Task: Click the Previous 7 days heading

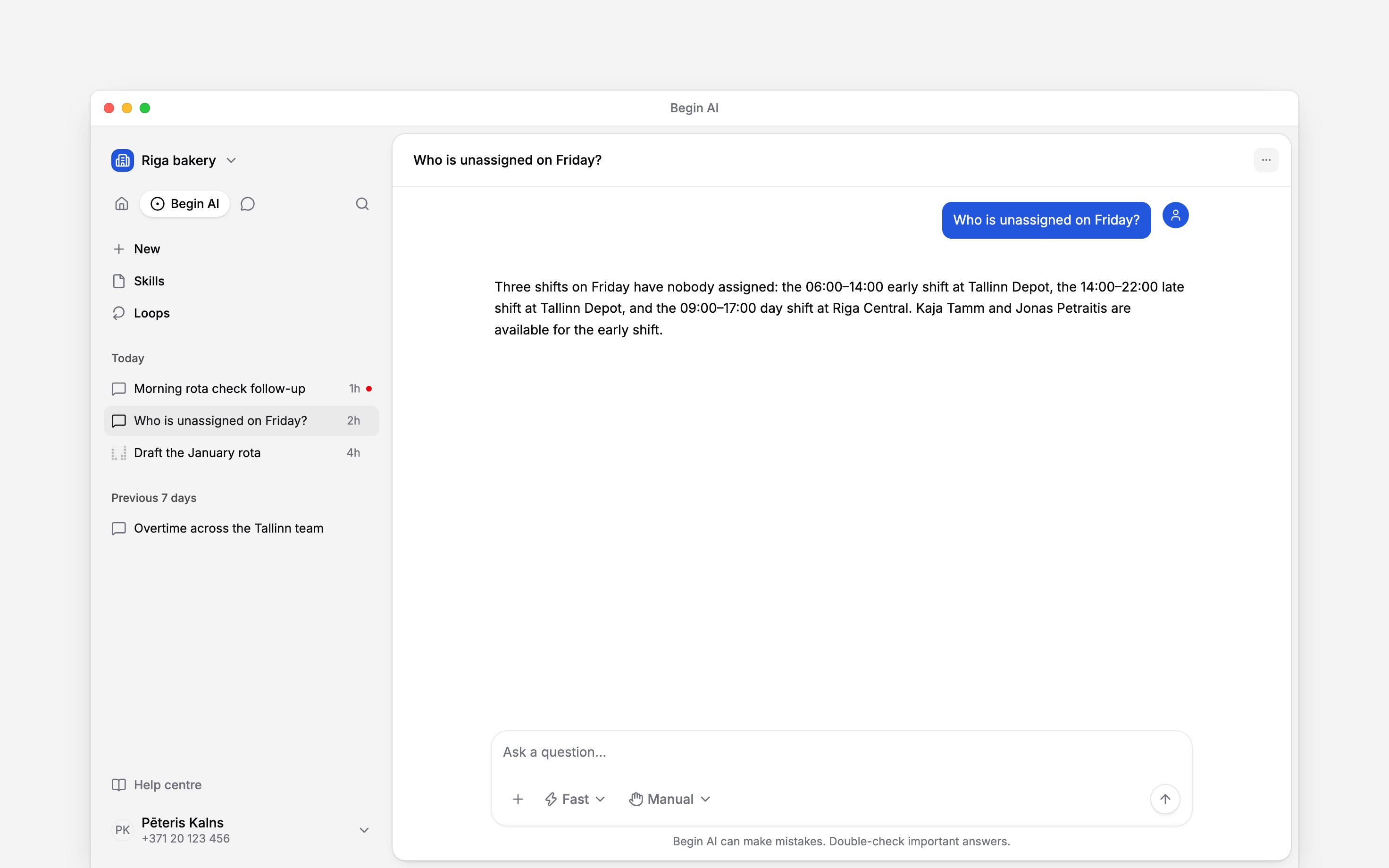Action: pyautogui.click(x=154, y=498)
